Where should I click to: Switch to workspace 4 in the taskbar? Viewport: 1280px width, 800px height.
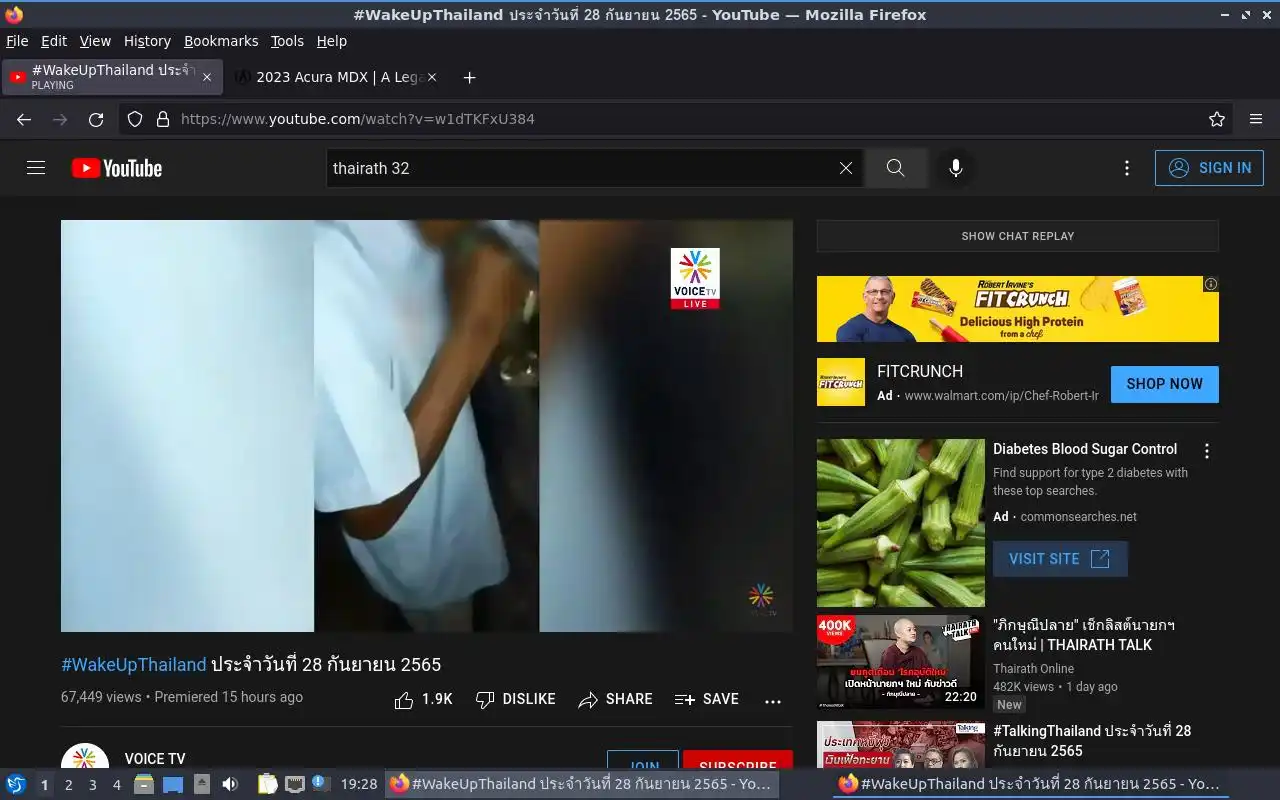pos(116,785)
